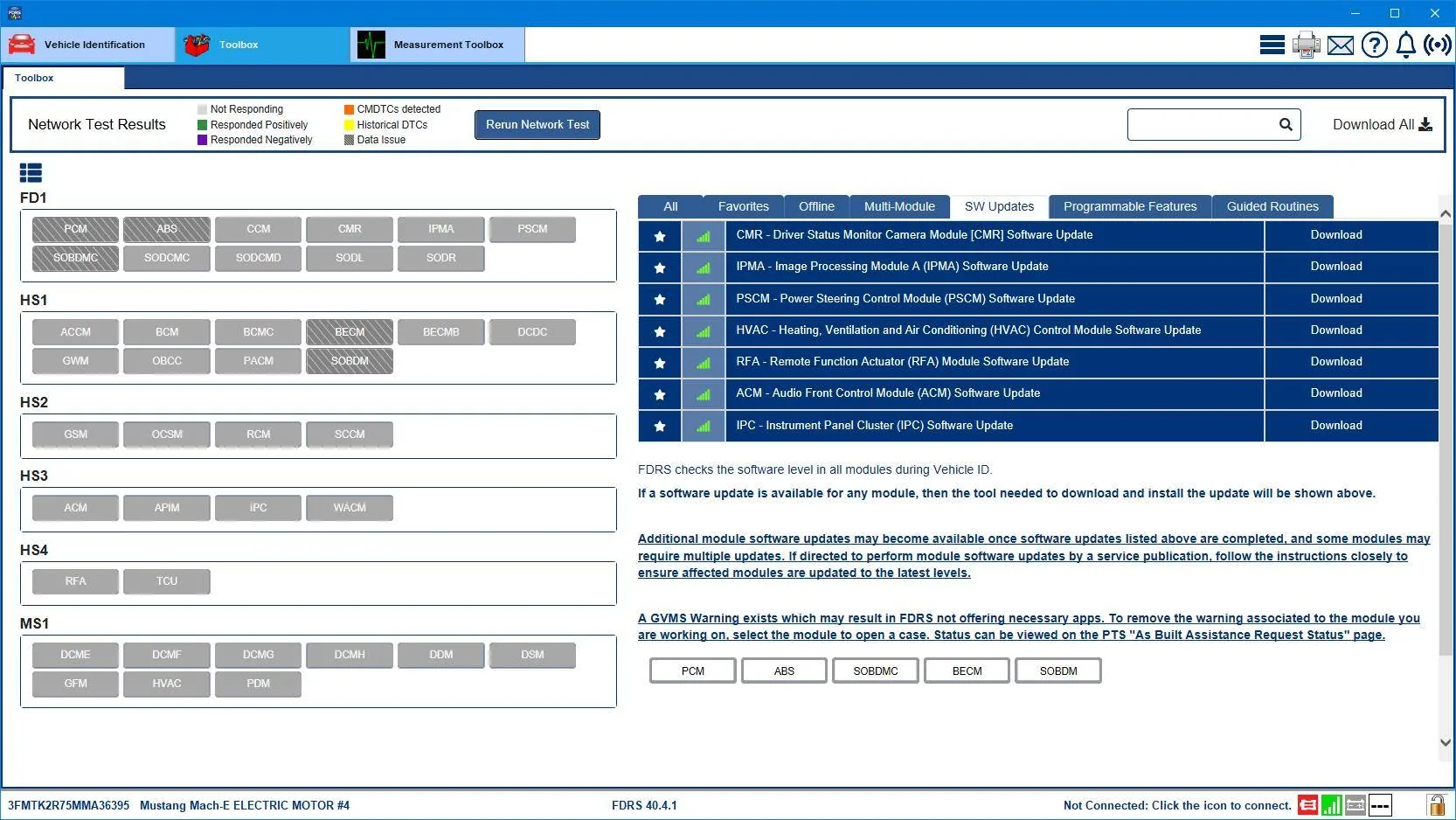This screenshot has width=1456, height=820.
Task: Select the top-level Toolbox tab with red toolbox icon
Action: 262,45
